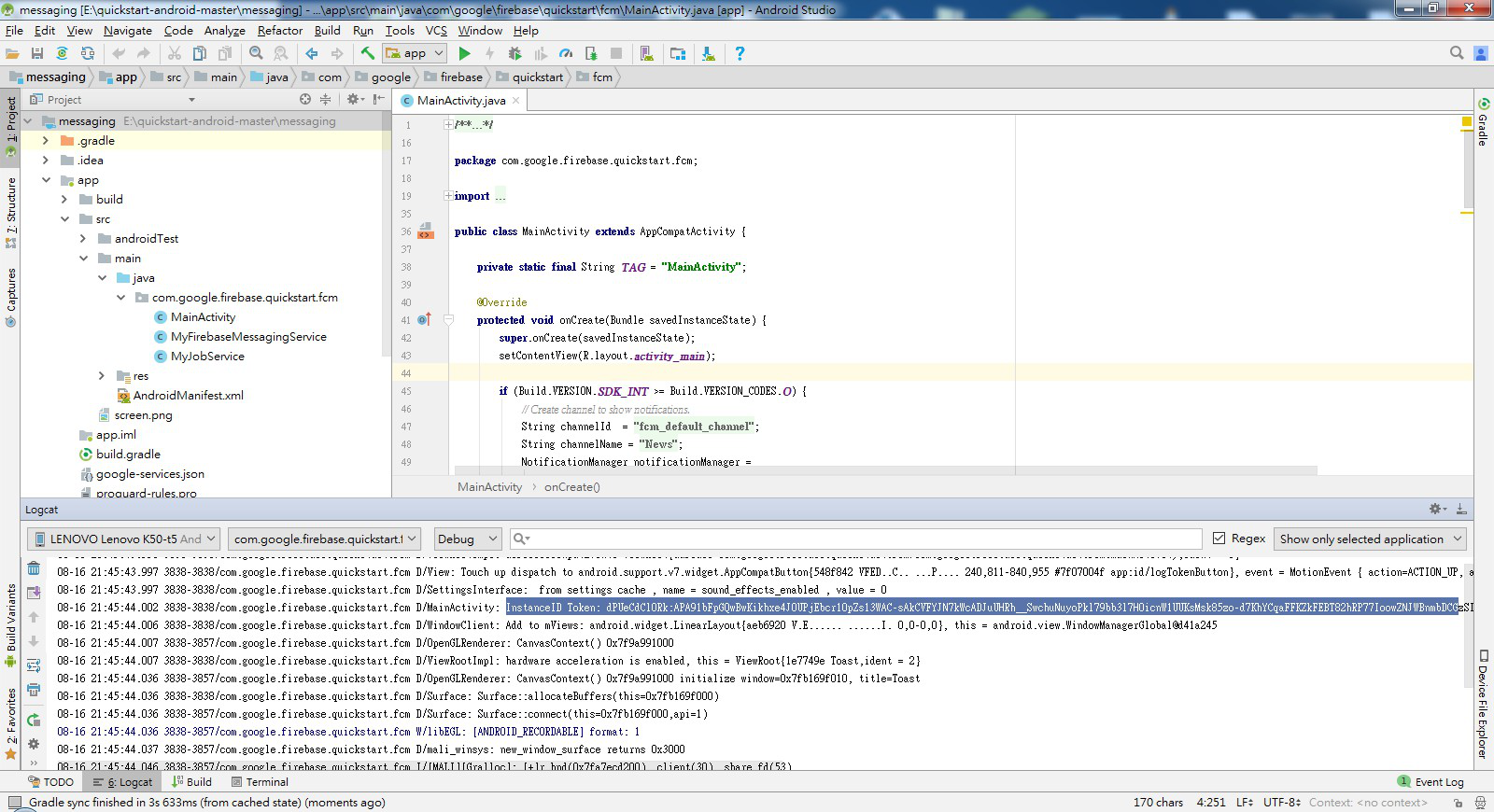
Task: Click the onCreate() editor breadcrumb
Action: click(572, 487)
